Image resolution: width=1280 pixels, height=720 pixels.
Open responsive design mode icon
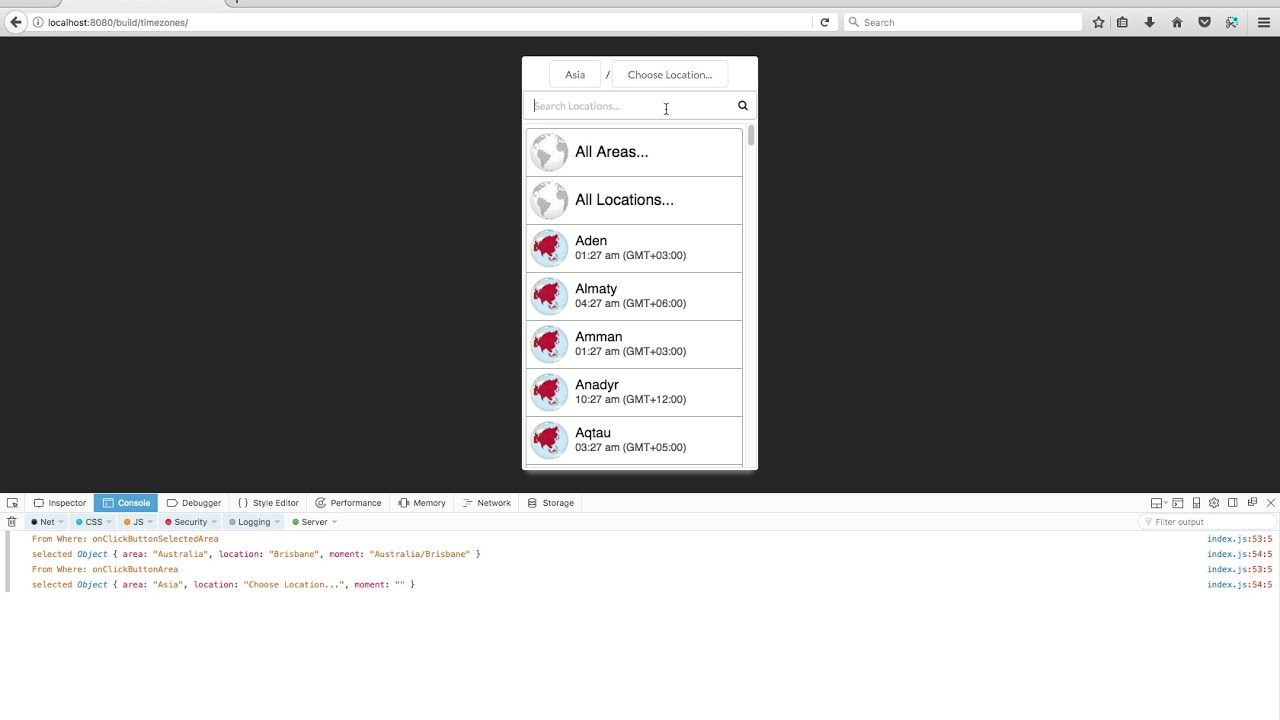(x=1196, y=503)
